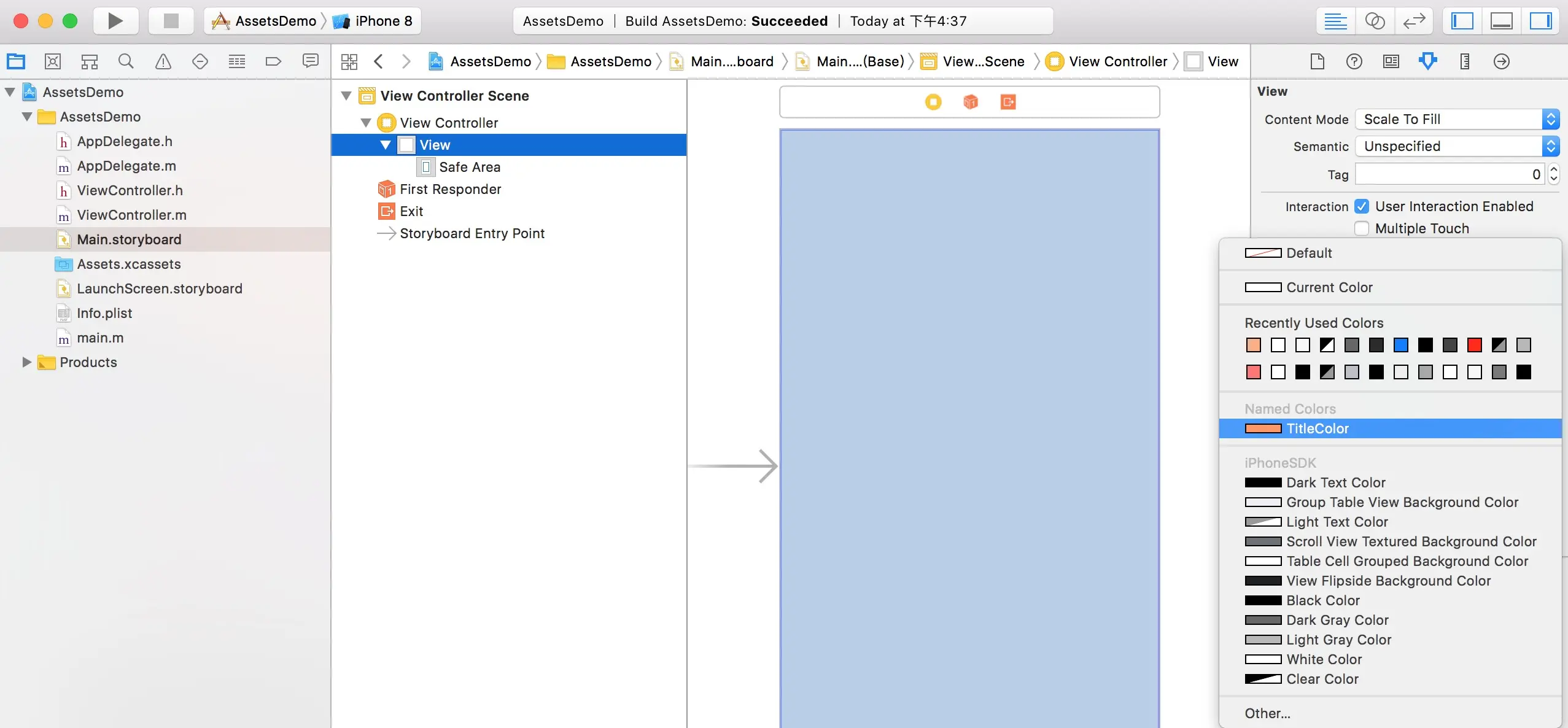Hide the right utilities panel
The height and width of the screenshot is (728, 1568).
tap(1542, 20)
